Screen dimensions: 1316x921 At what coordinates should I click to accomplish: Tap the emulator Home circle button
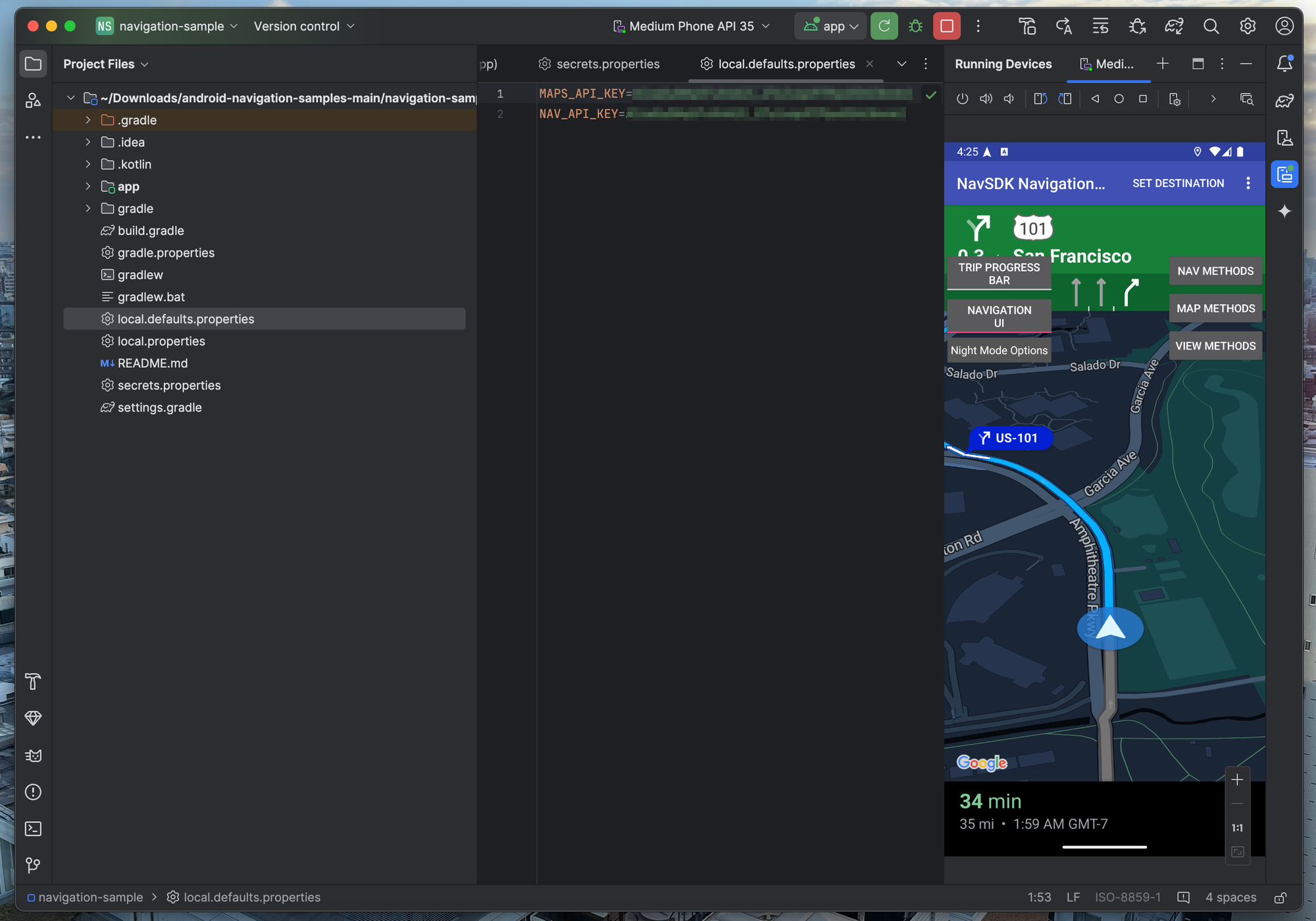point(1119,99)
